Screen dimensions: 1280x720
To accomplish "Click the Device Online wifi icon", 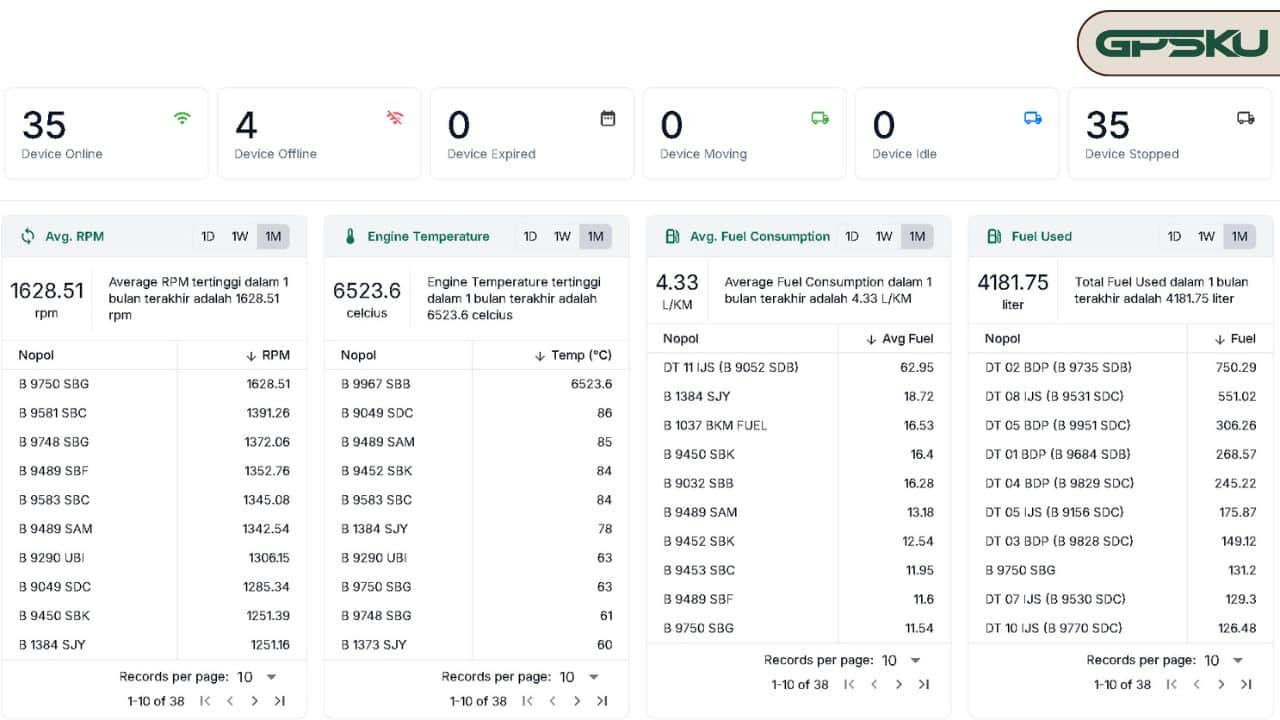I will coord(182,118).
